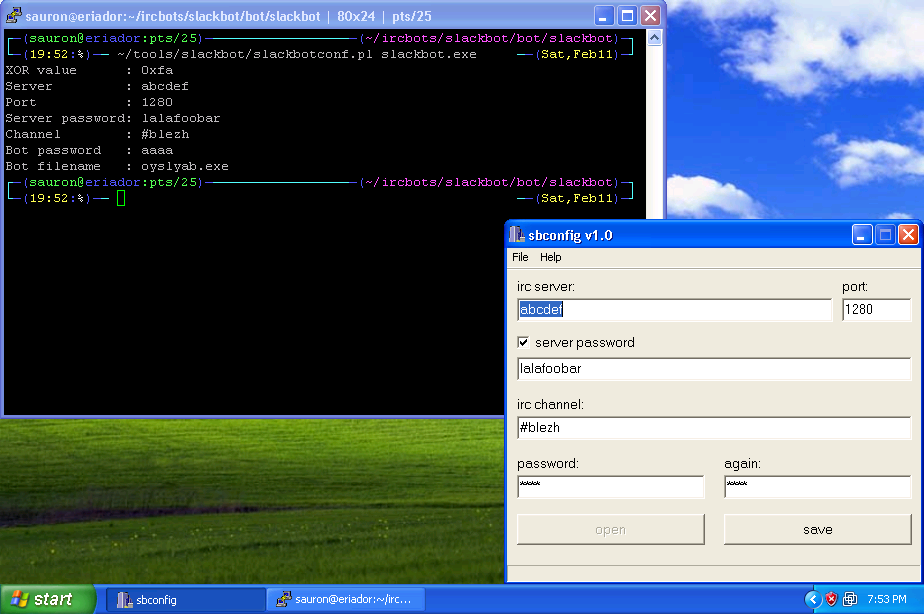The width and height of the screenshot is (924, 614).
Task: Click the PuTTY icon in terminal title bar
Action: [15, 16]
